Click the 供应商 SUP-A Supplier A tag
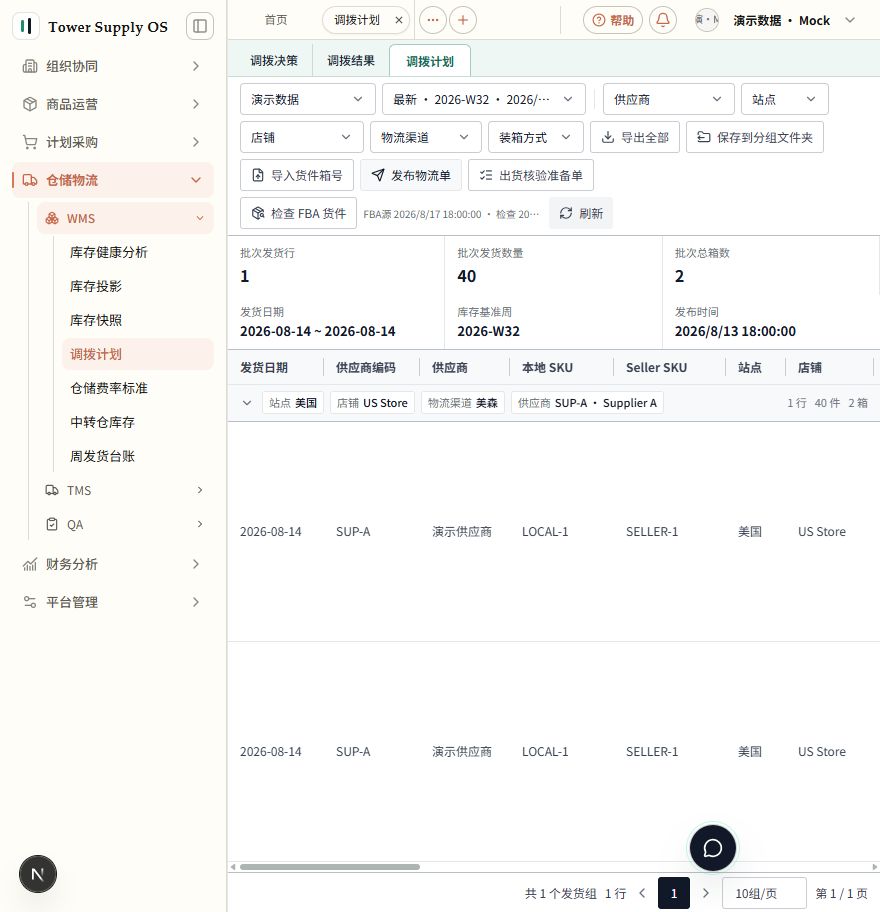Screen dimensions: 880x912 [x=587, y=402]
